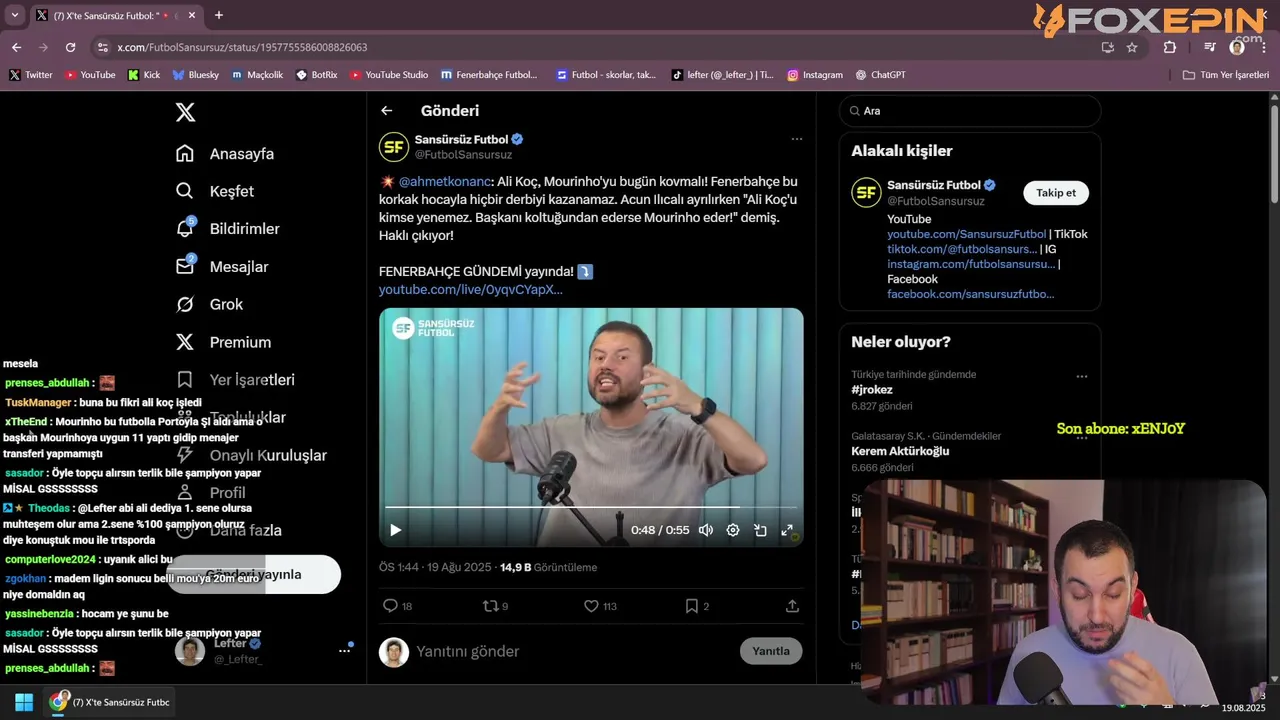Open the Twitter bookmark

(x=31, y=75)
